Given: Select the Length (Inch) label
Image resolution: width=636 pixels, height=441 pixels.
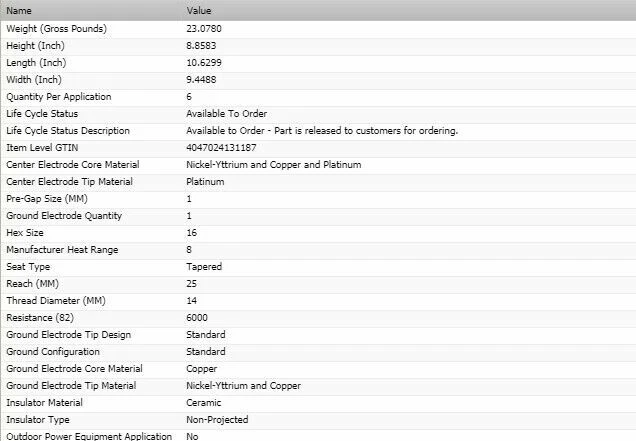Looking at the screenshot, I should pyautogui.click(x=36, y=63).
